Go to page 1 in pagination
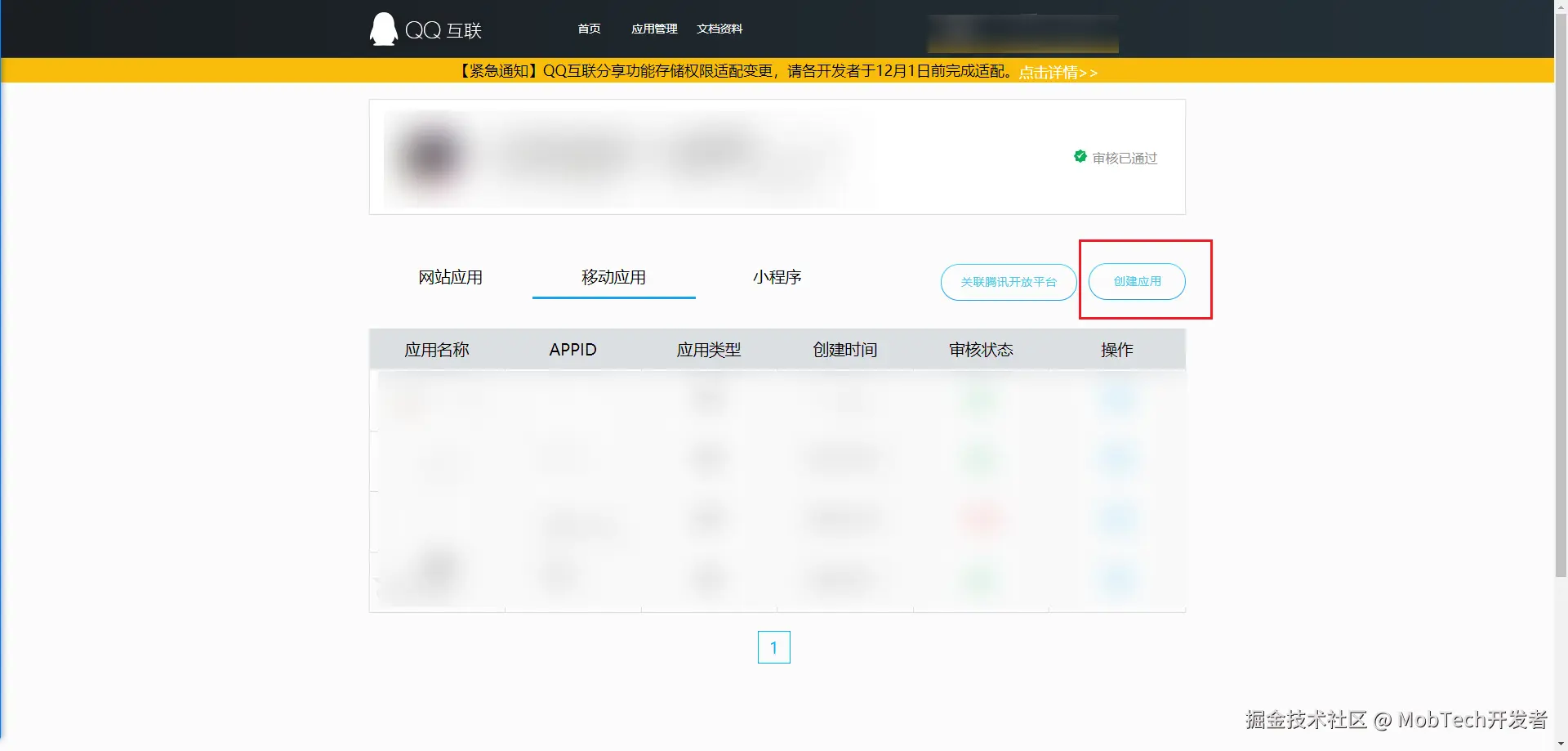 774,647
